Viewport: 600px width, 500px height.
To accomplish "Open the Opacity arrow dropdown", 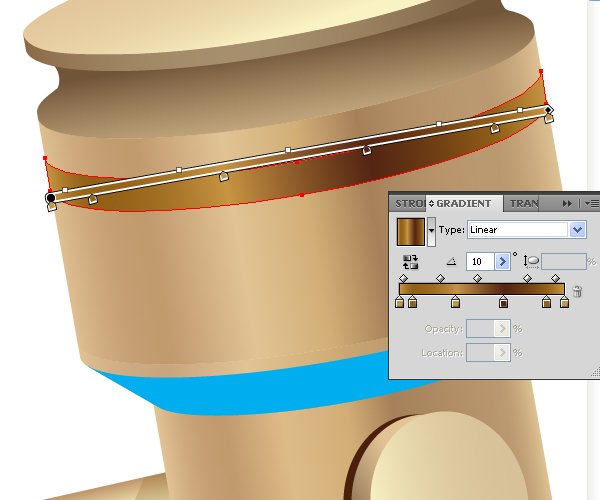I will [x=502, y=329].
